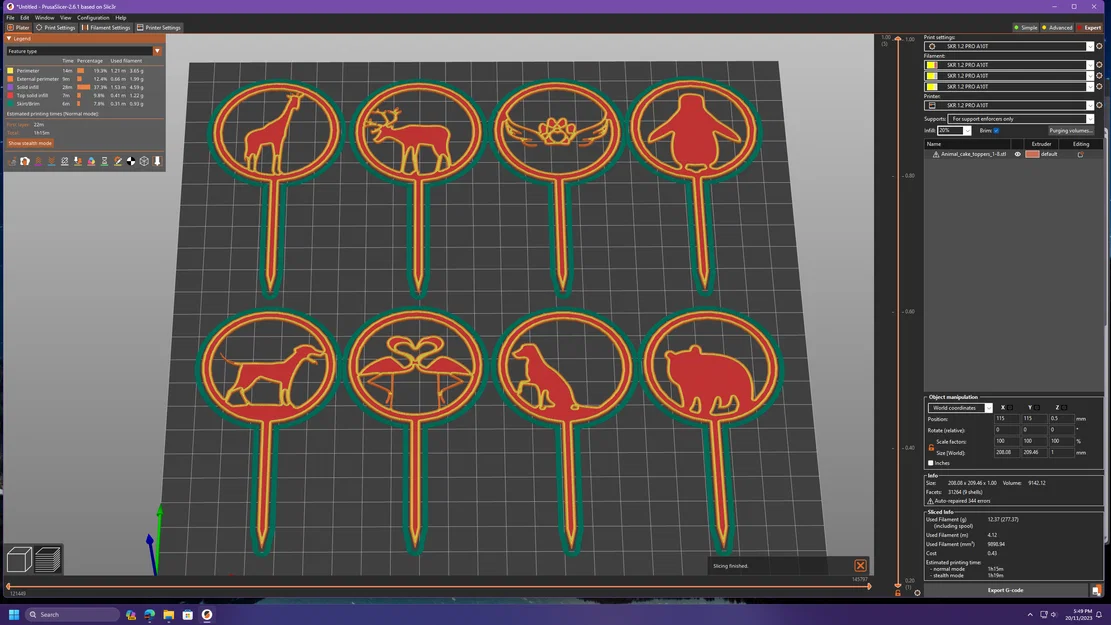
Task: Click the horizontal moves slider right thumb
Action: (x=869, y=586)
